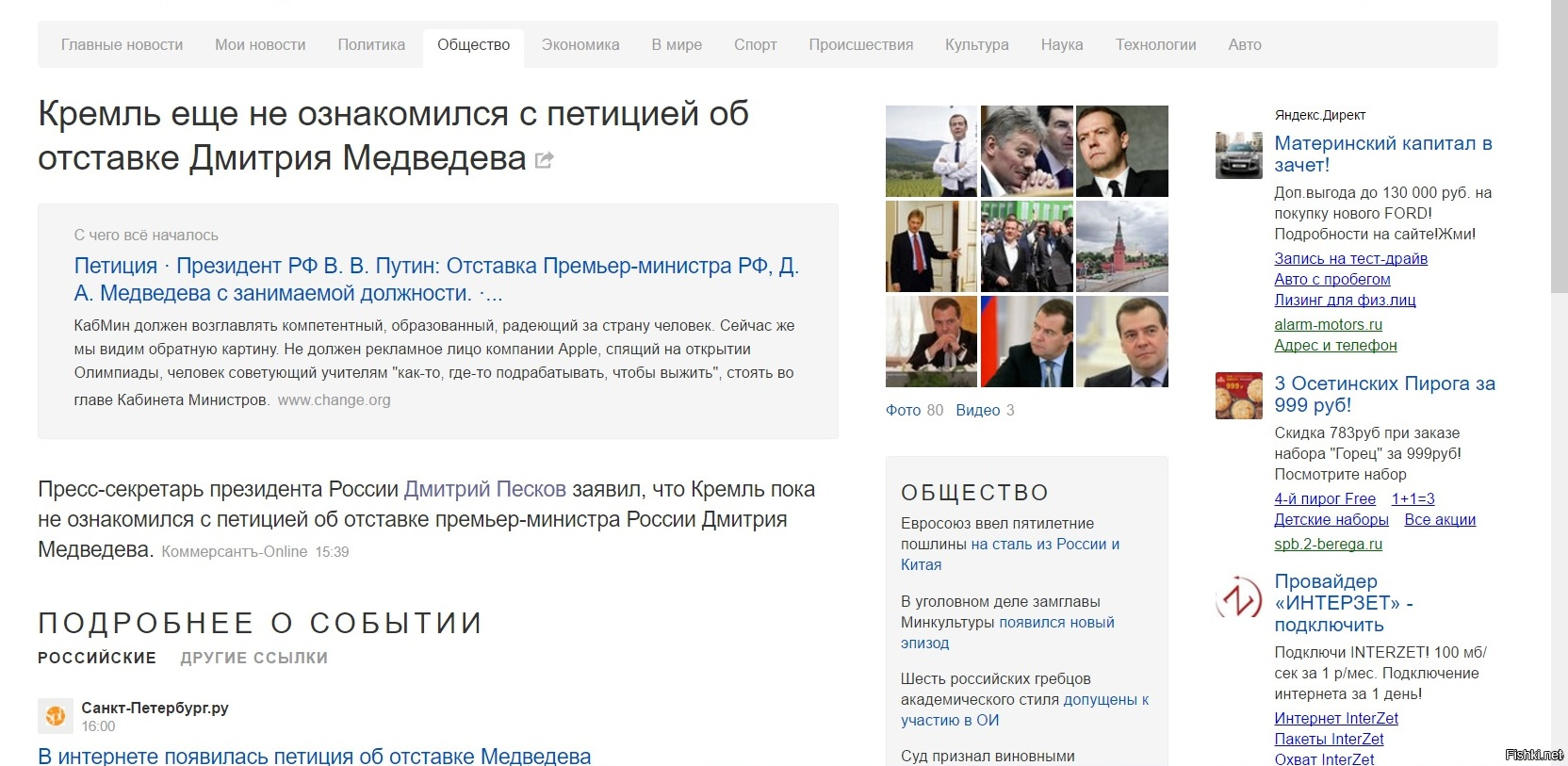
Task: Click Детские наборы link
Action: pos(1331,519)
